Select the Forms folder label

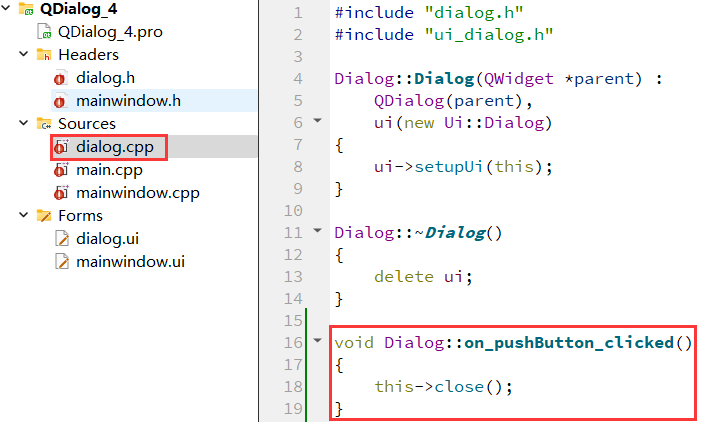click(x=80, y=216)
